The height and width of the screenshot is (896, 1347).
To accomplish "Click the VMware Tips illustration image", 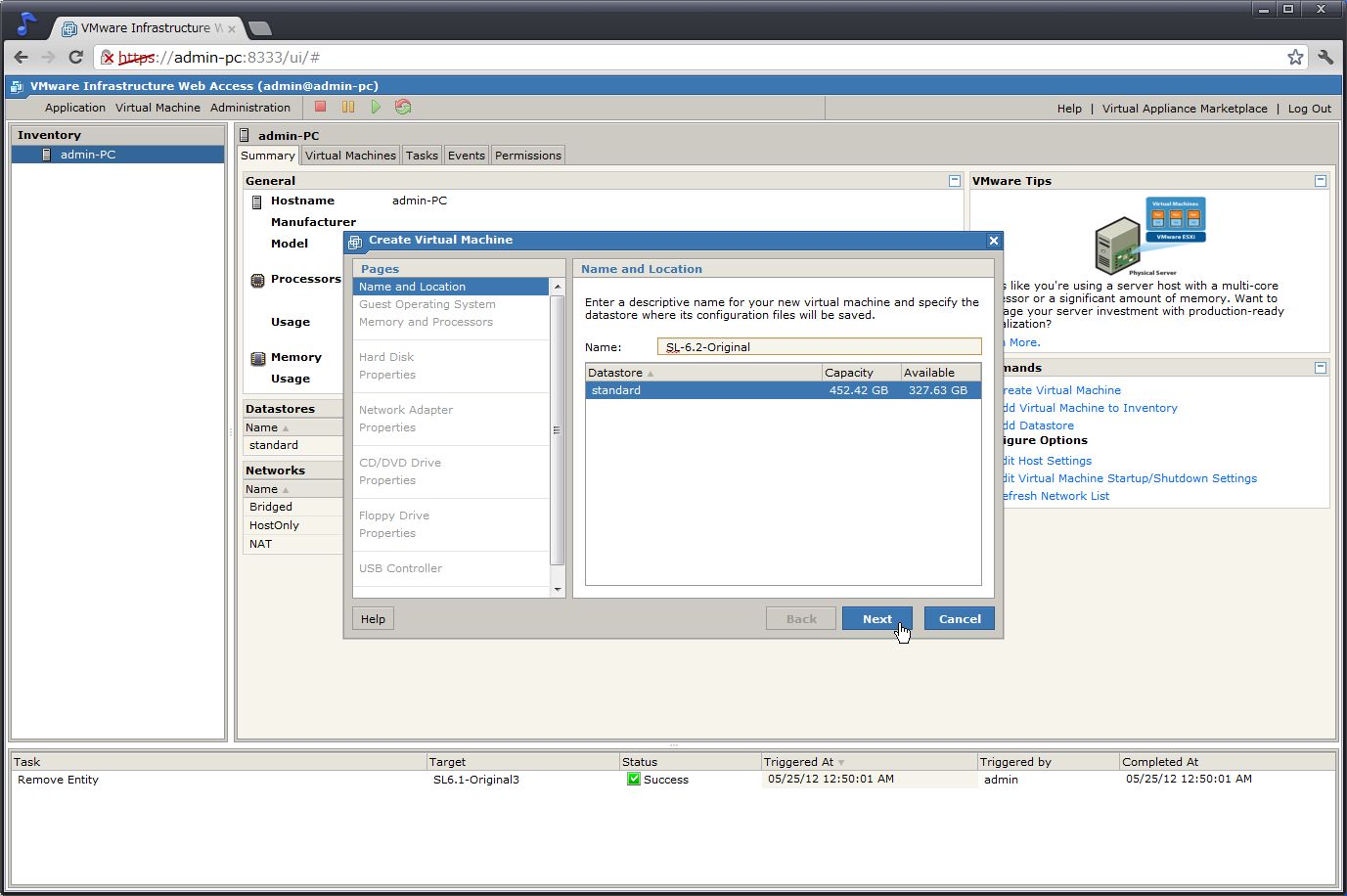I will coord(1149,236).
